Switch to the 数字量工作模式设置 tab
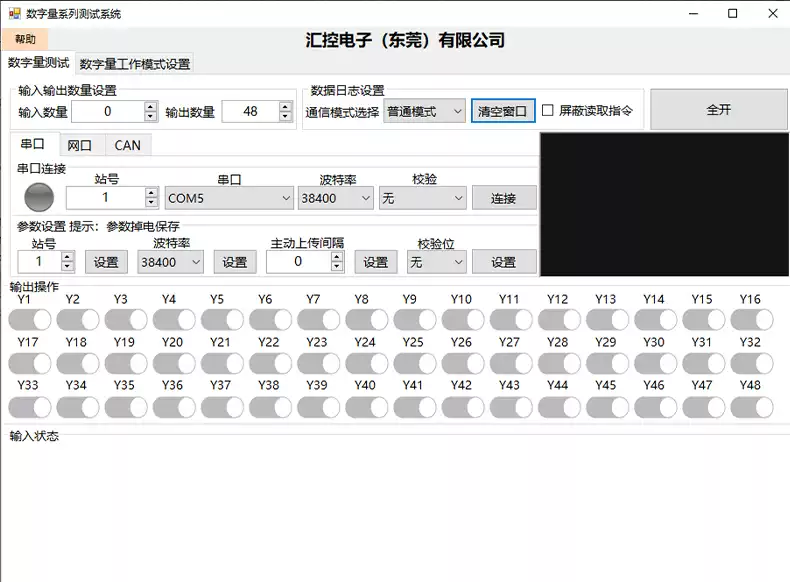This screenshot has height=582, width=790. tap(135, 64)
